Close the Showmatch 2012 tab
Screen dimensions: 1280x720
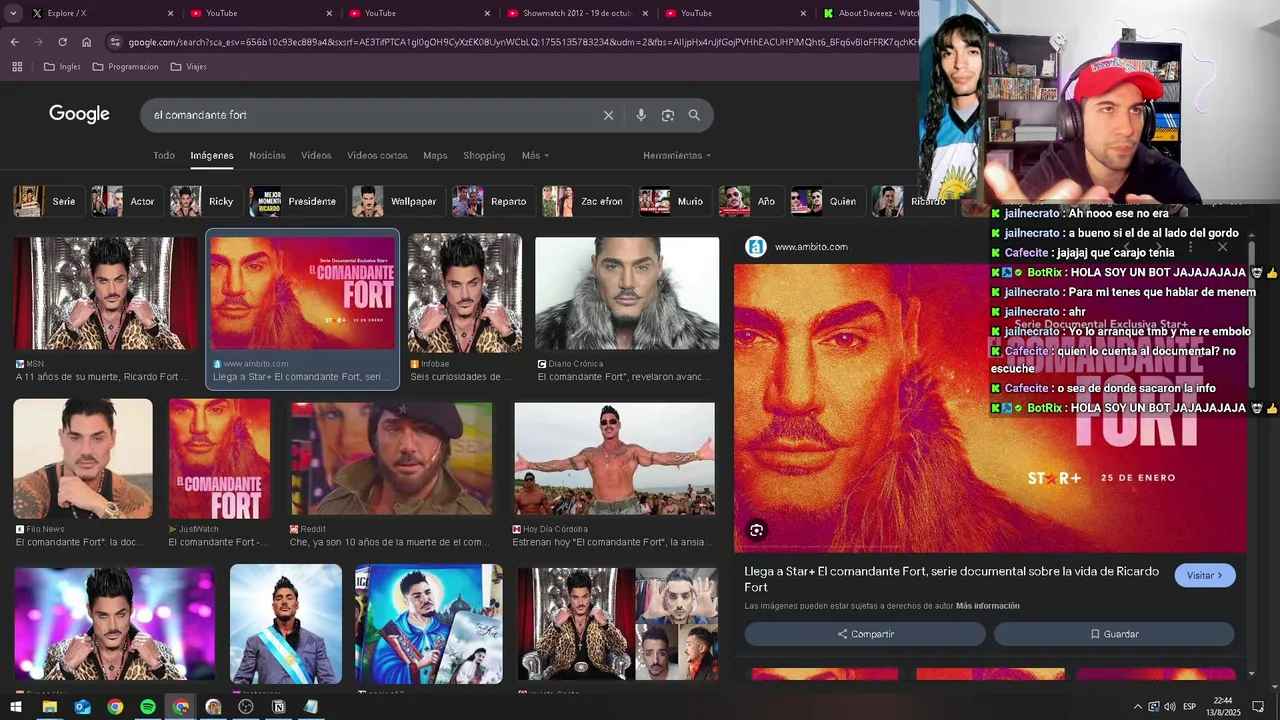tap(645, 13)
